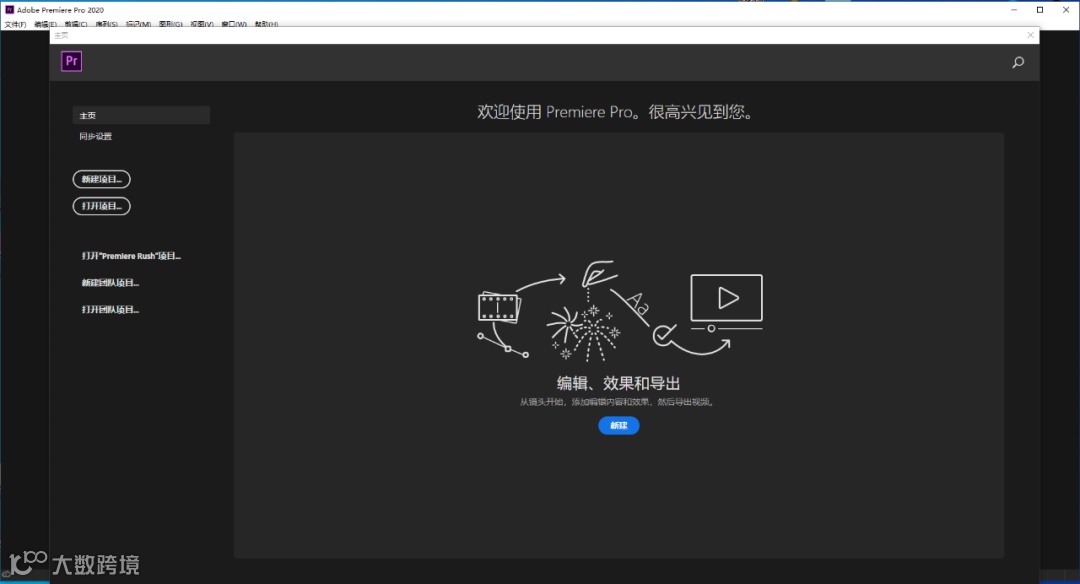Click the 新建项目... button
This screenshot has height=584, width=1080.
coord(101,179)
